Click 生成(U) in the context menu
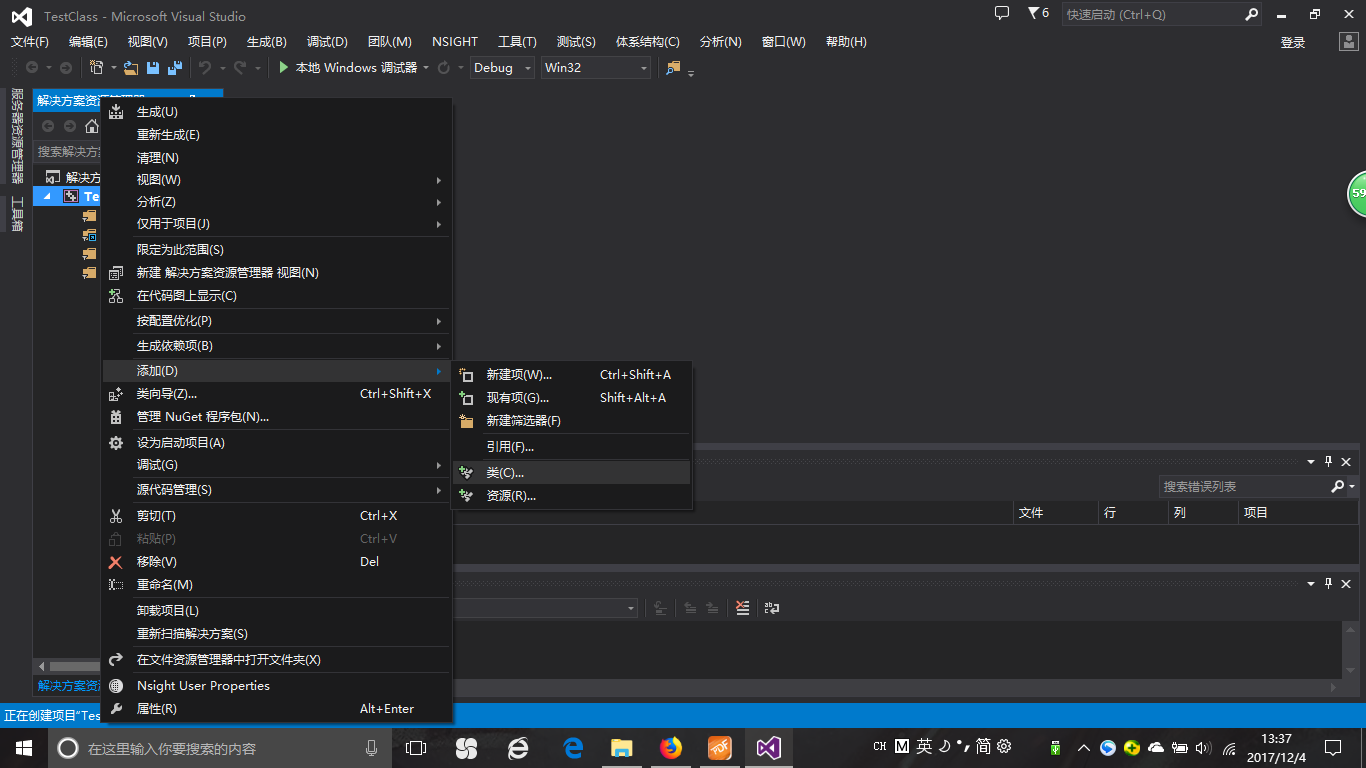The image size is (1366, 768). [x=277, y=111]
